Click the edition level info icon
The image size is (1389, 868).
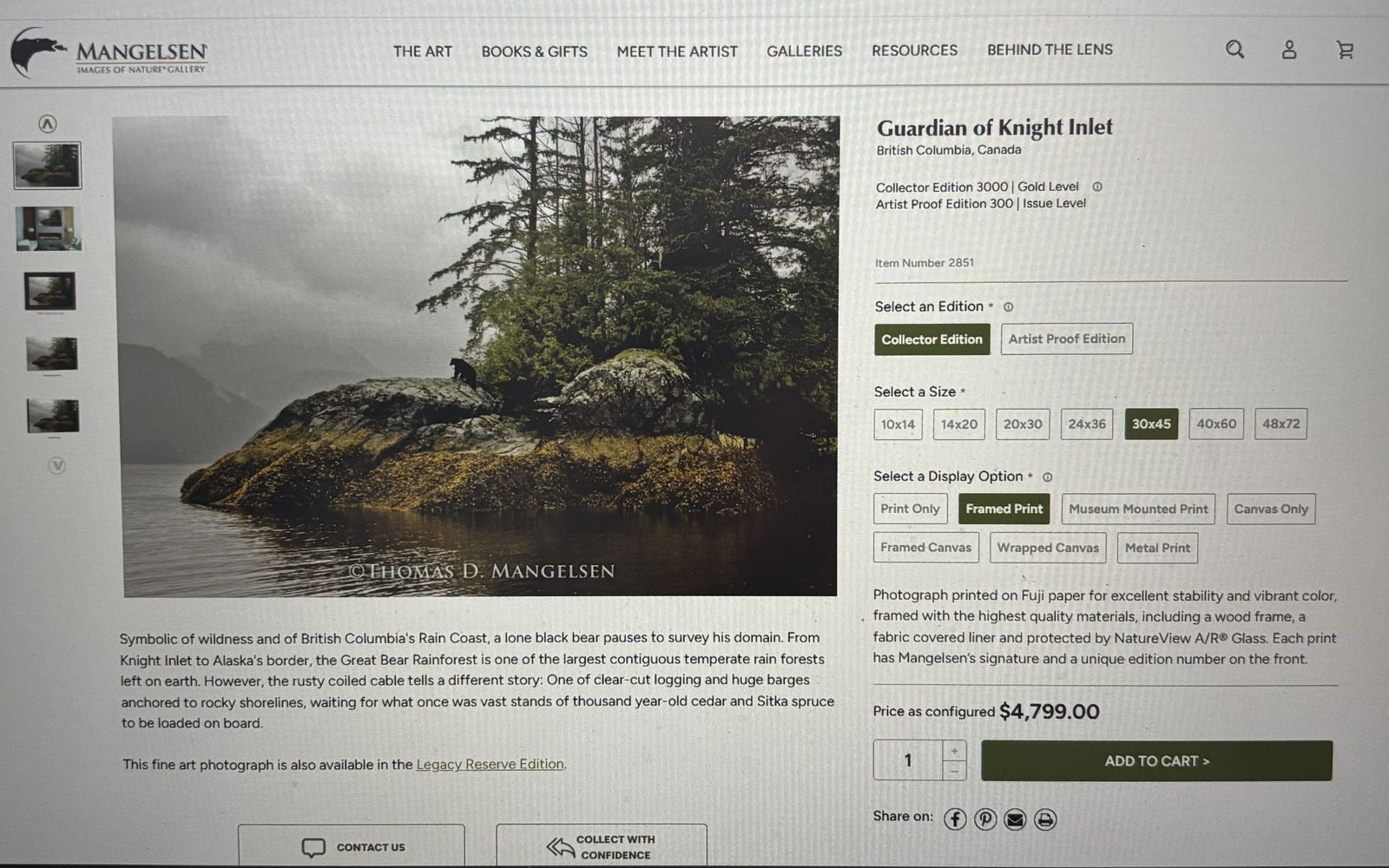pyautogui.click(x=1097, y=187)
